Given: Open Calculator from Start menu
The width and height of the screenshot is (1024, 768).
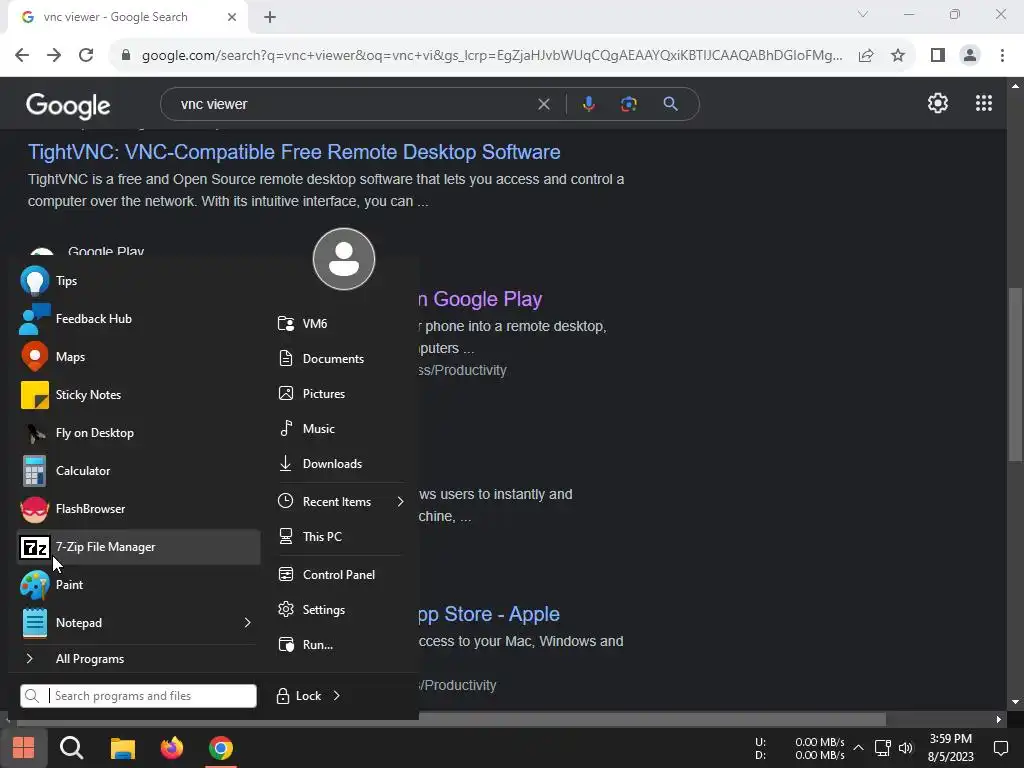Looking at the screenshot, I should click(138, 470).
